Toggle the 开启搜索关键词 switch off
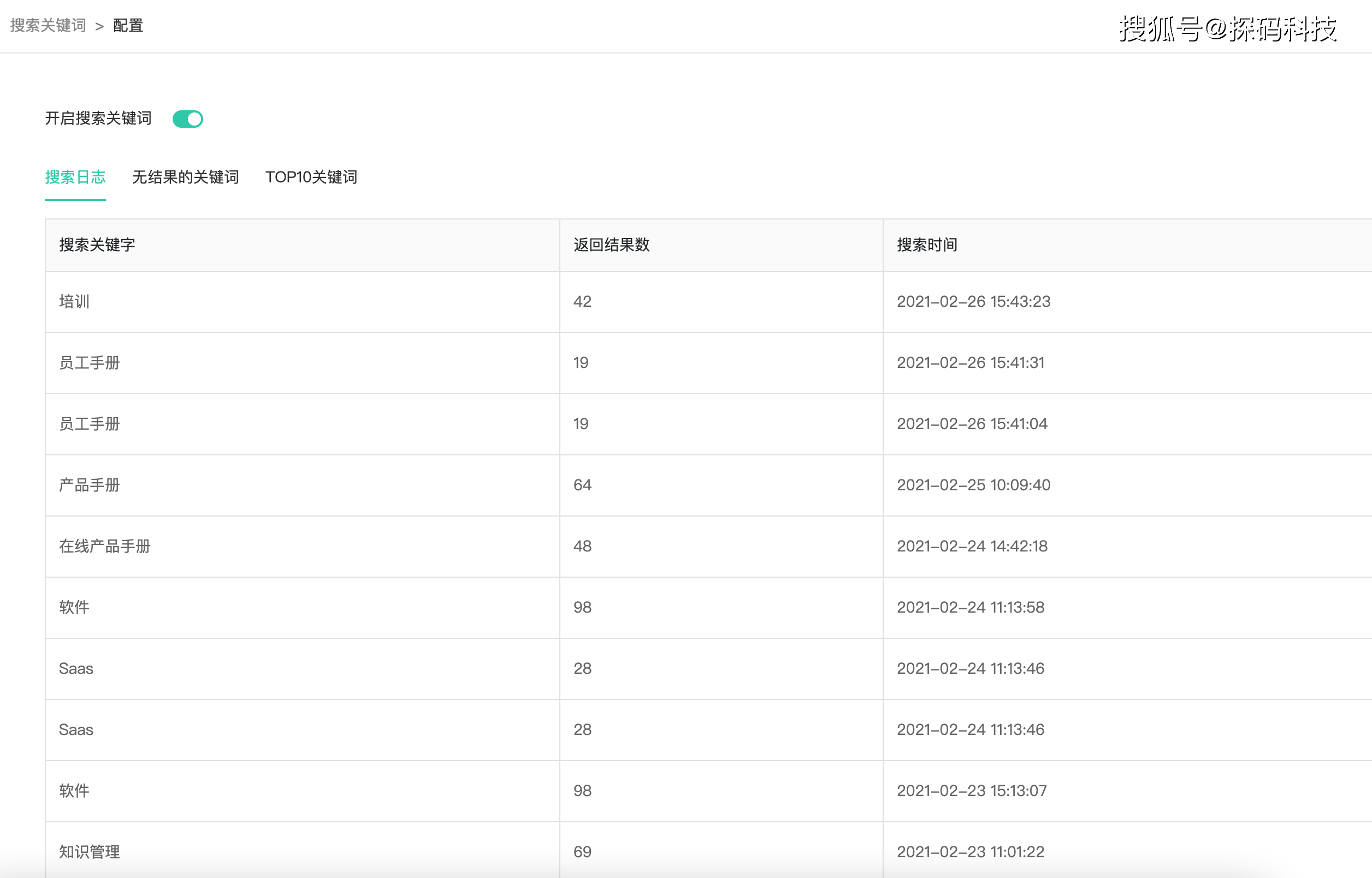 [187, 118]
